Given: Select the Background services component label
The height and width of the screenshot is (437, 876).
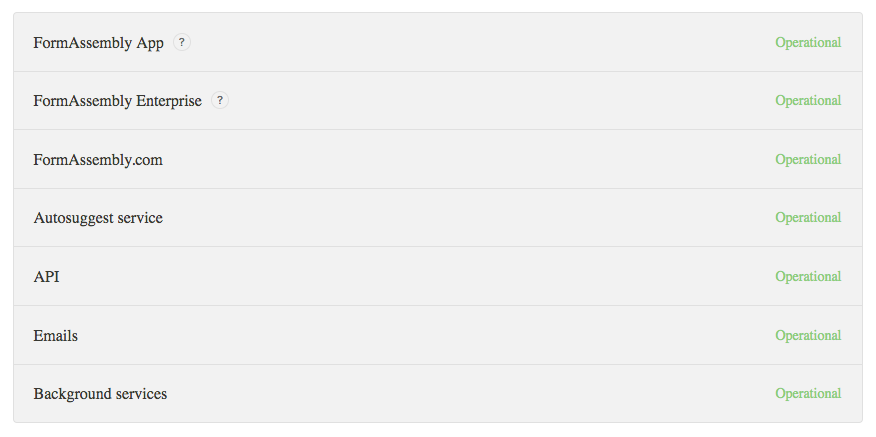Looking at the screenshot, I should click(100, 394).
